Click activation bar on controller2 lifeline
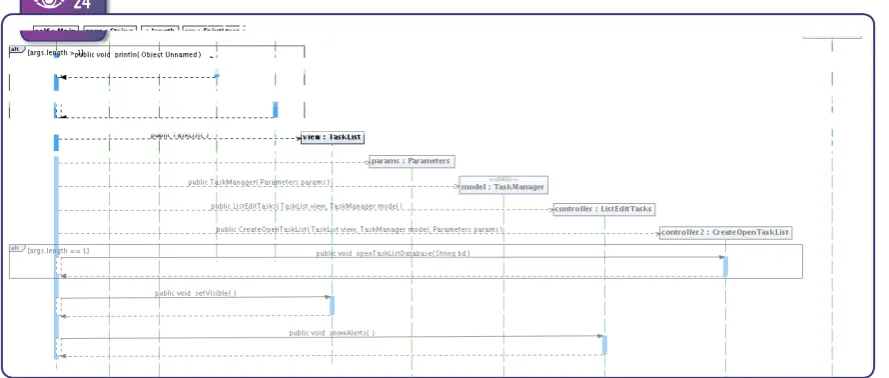889x378 pixels. coord(725,266)
